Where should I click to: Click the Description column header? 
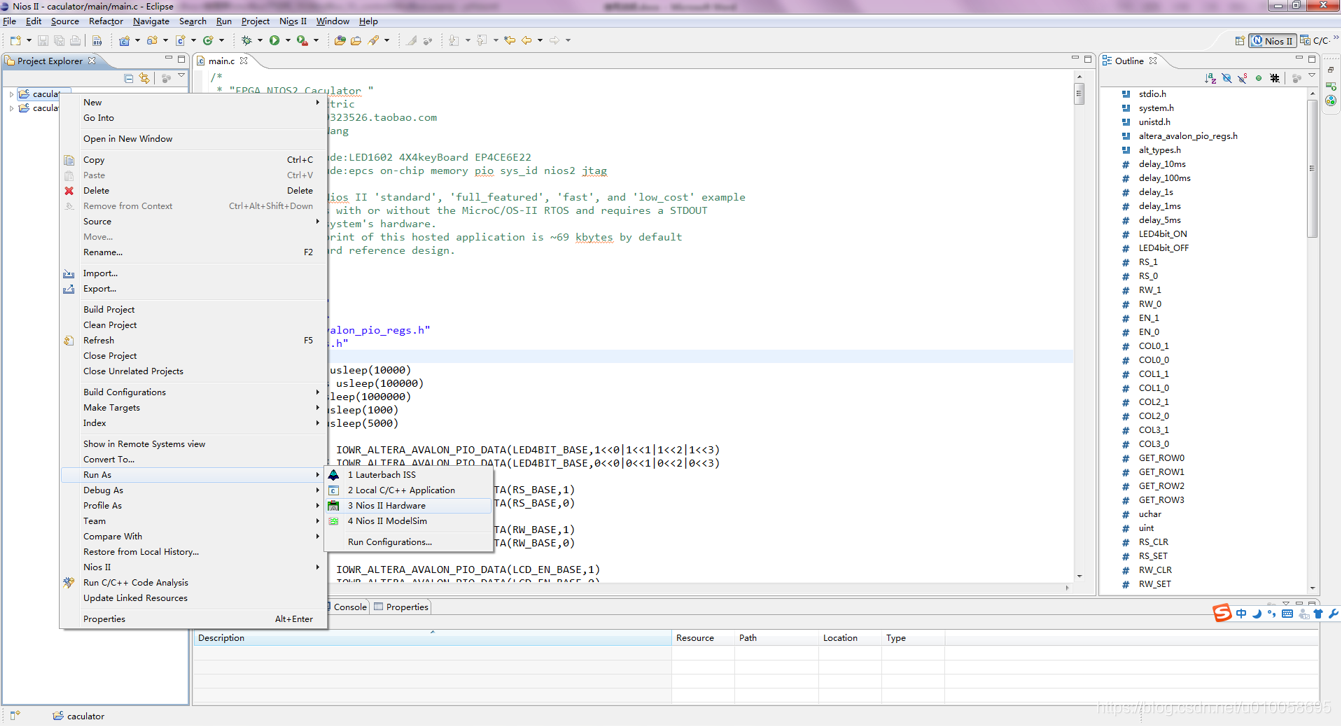click(432, 638)
